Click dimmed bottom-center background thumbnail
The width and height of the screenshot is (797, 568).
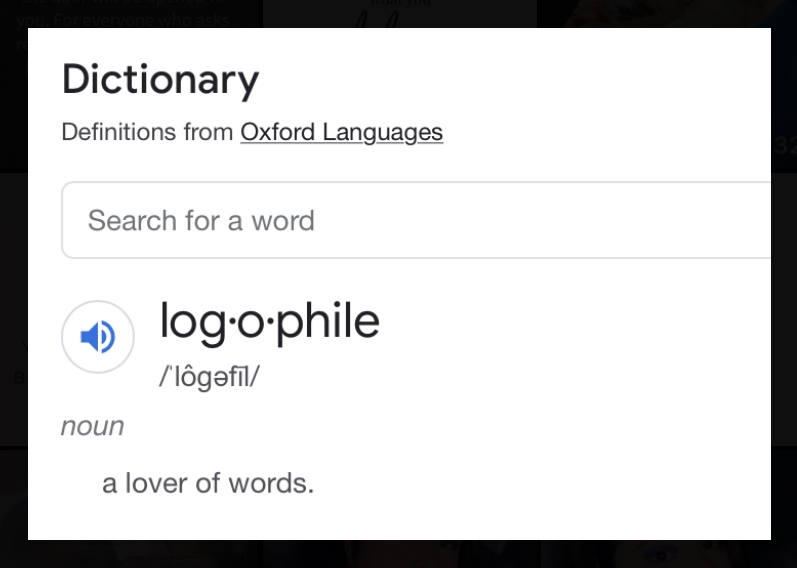point(400,554)
